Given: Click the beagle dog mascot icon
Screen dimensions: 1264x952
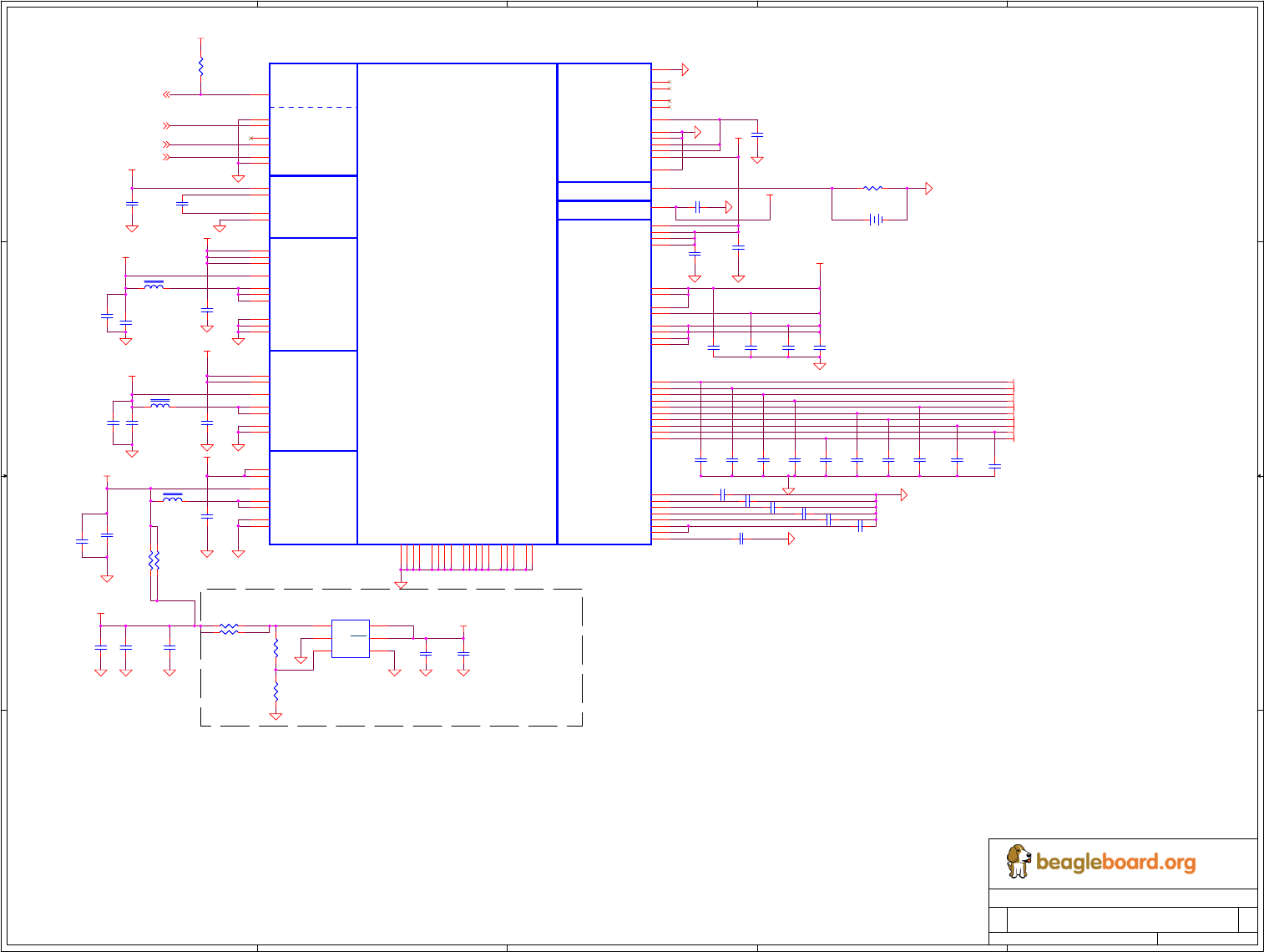Looking at the screenshot, I should 1019,861.
